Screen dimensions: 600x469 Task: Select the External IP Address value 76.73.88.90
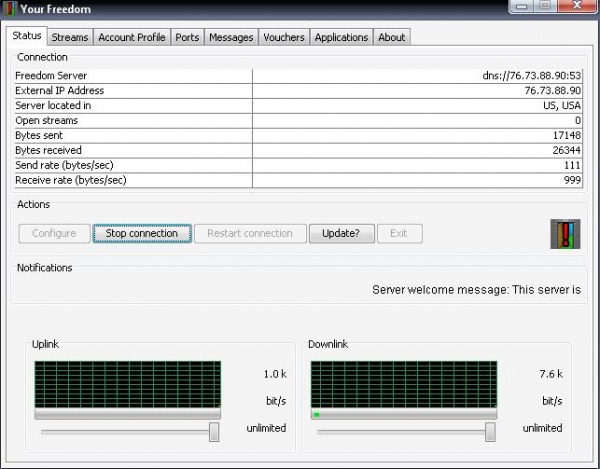tap(553, 91)
